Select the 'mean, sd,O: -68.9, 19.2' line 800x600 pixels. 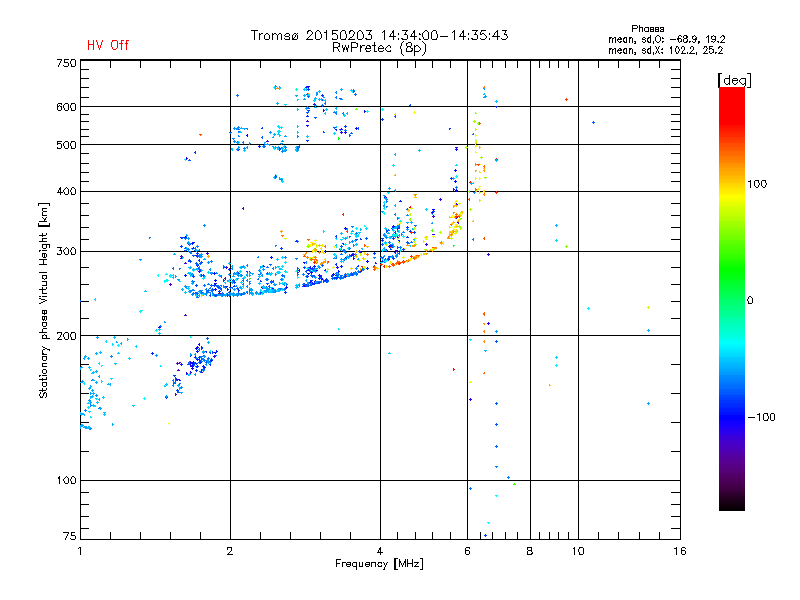pyautogui.click(x=666, y=39)
